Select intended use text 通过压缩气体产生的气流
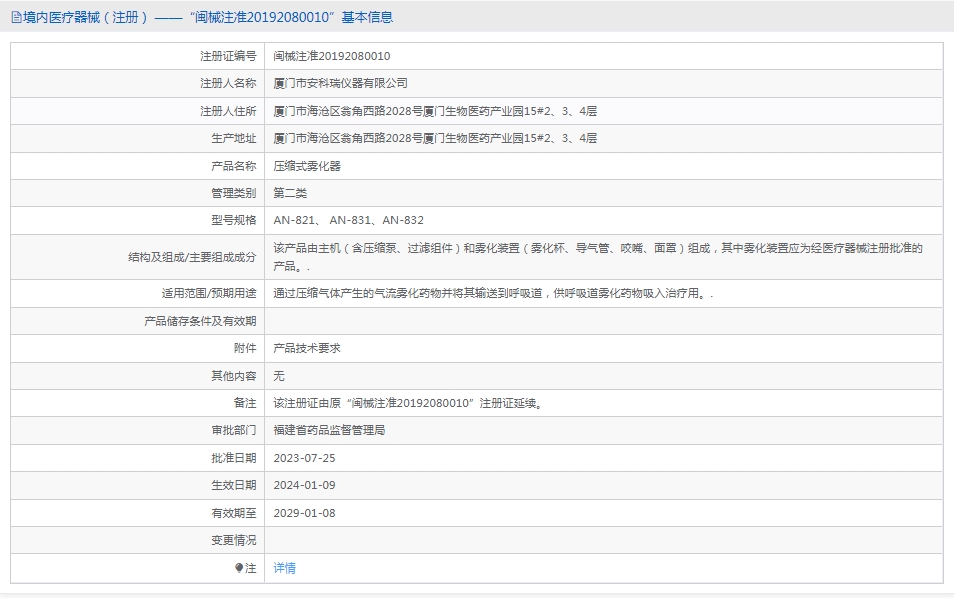Image resolution: width=954 pixels, height=598 pixels. click(x=493, y=293)
